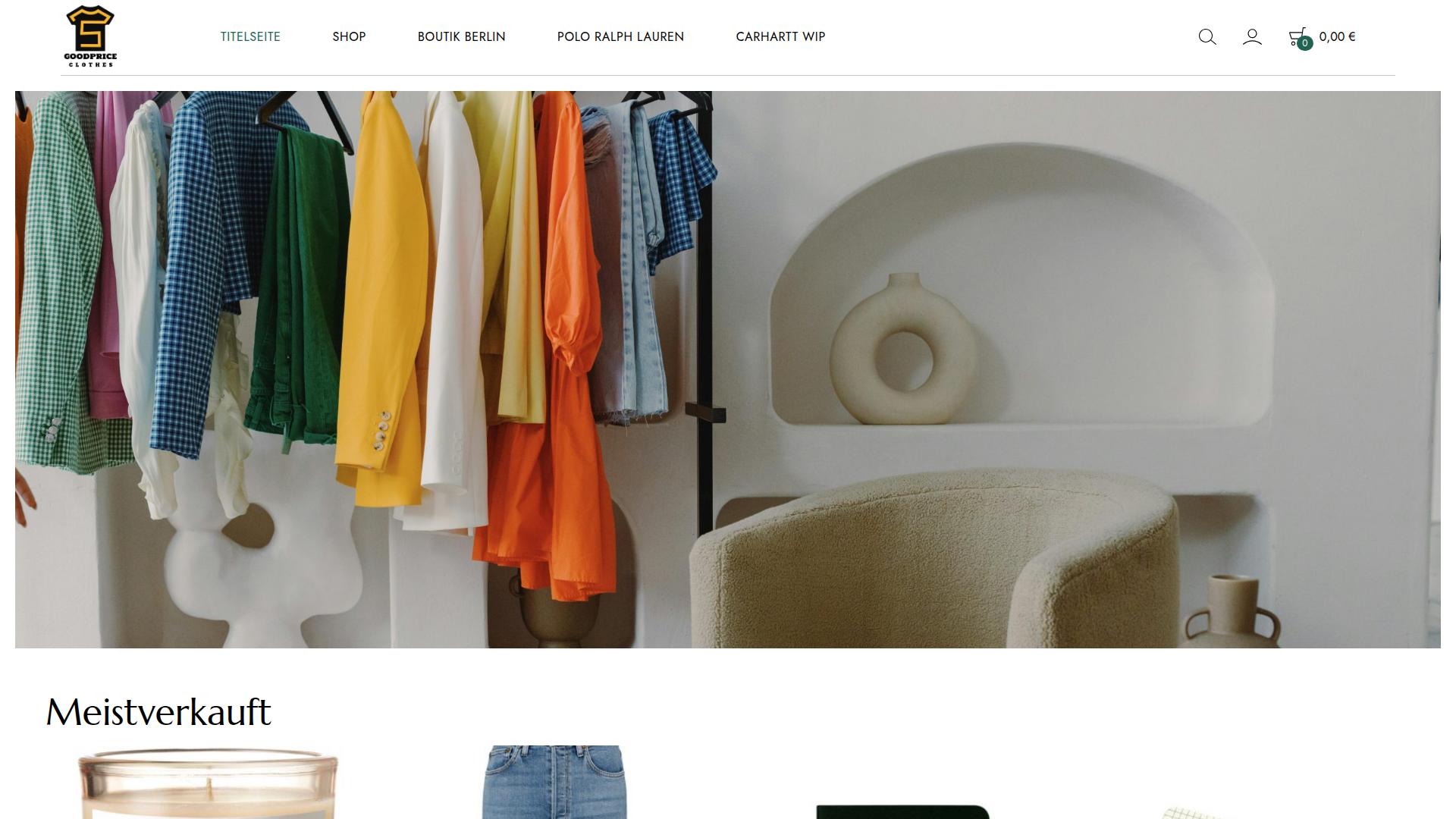Viewport: 1456px width, 819px height.
Task: Click the user account icon
Action: tap(1252, 37)
